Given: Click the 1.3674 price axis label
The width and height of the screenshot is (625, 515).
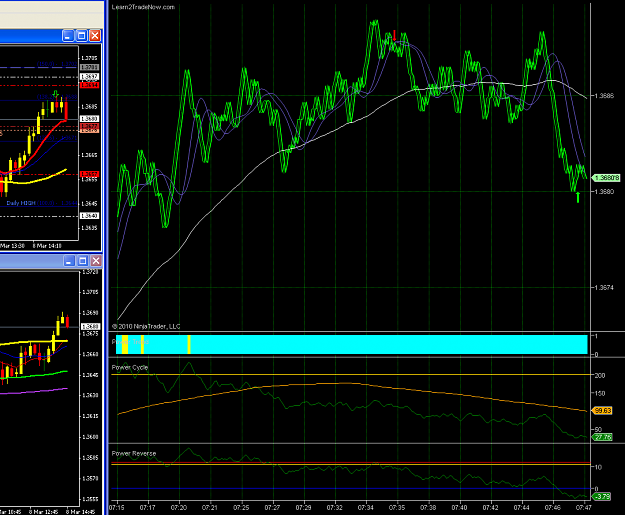Looking at the screenshot, I should [x=604, y=287].
